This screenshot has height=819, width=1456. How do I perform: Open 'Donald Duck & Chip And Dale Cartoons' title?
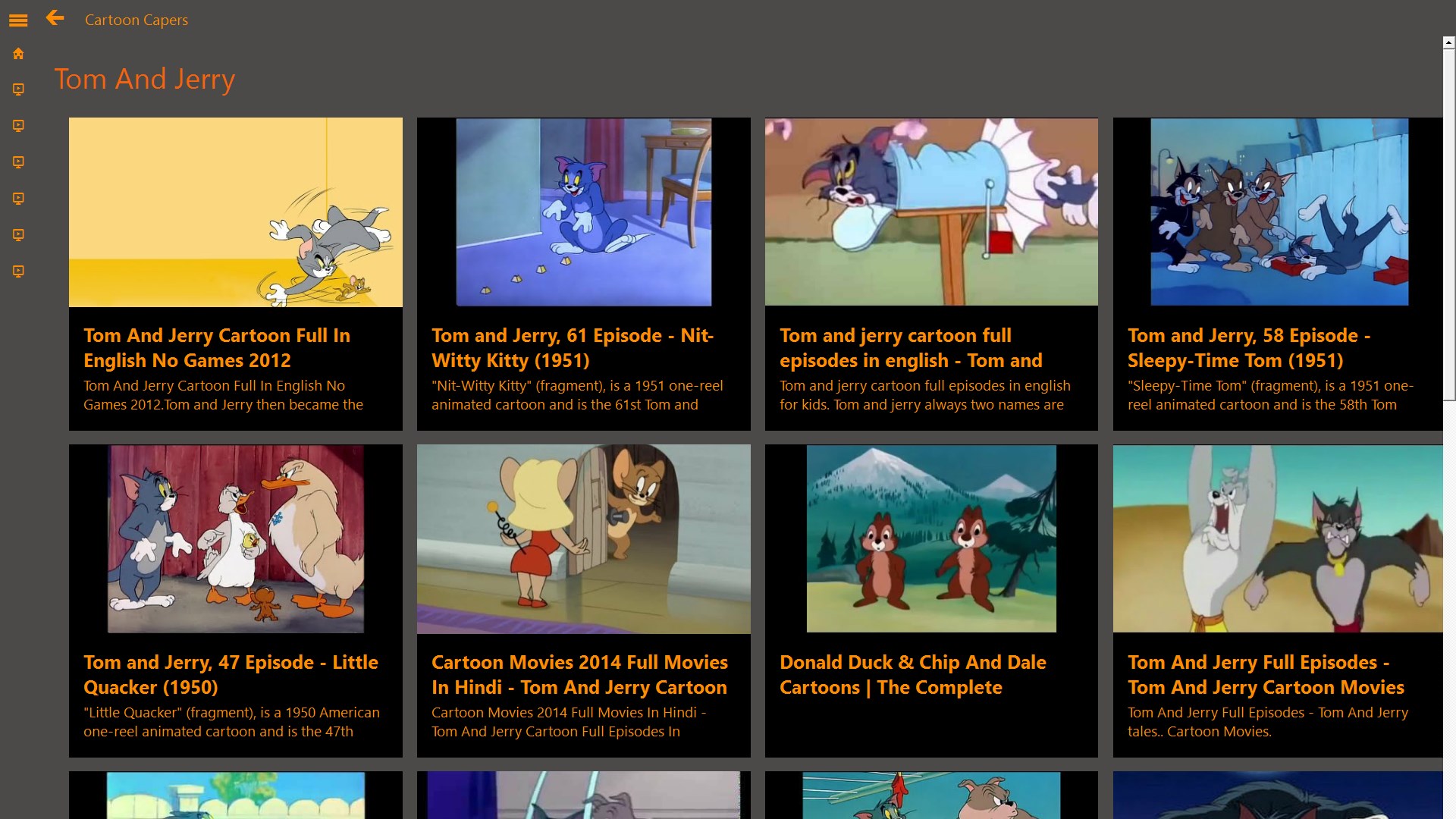click(913, 675)
